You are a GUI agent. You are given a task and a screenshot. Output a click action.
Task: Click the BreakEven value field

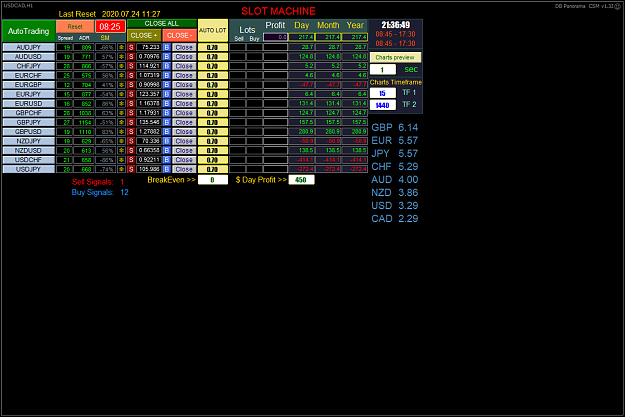coord(213,180)
